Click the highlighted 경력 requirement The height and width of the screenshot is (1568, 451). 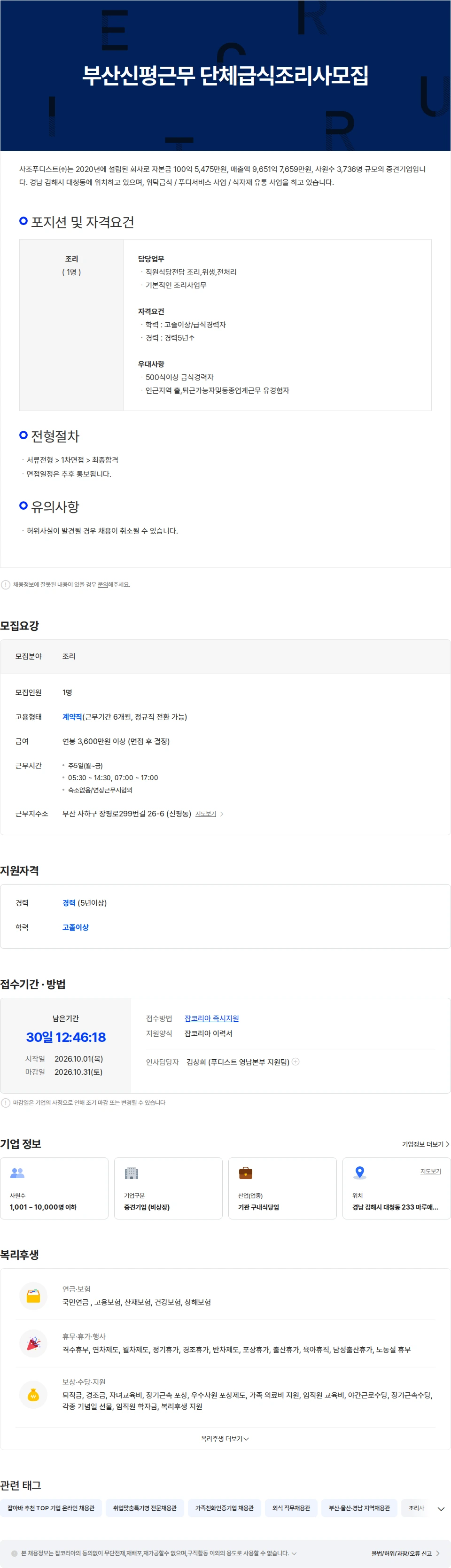[69, 903]
